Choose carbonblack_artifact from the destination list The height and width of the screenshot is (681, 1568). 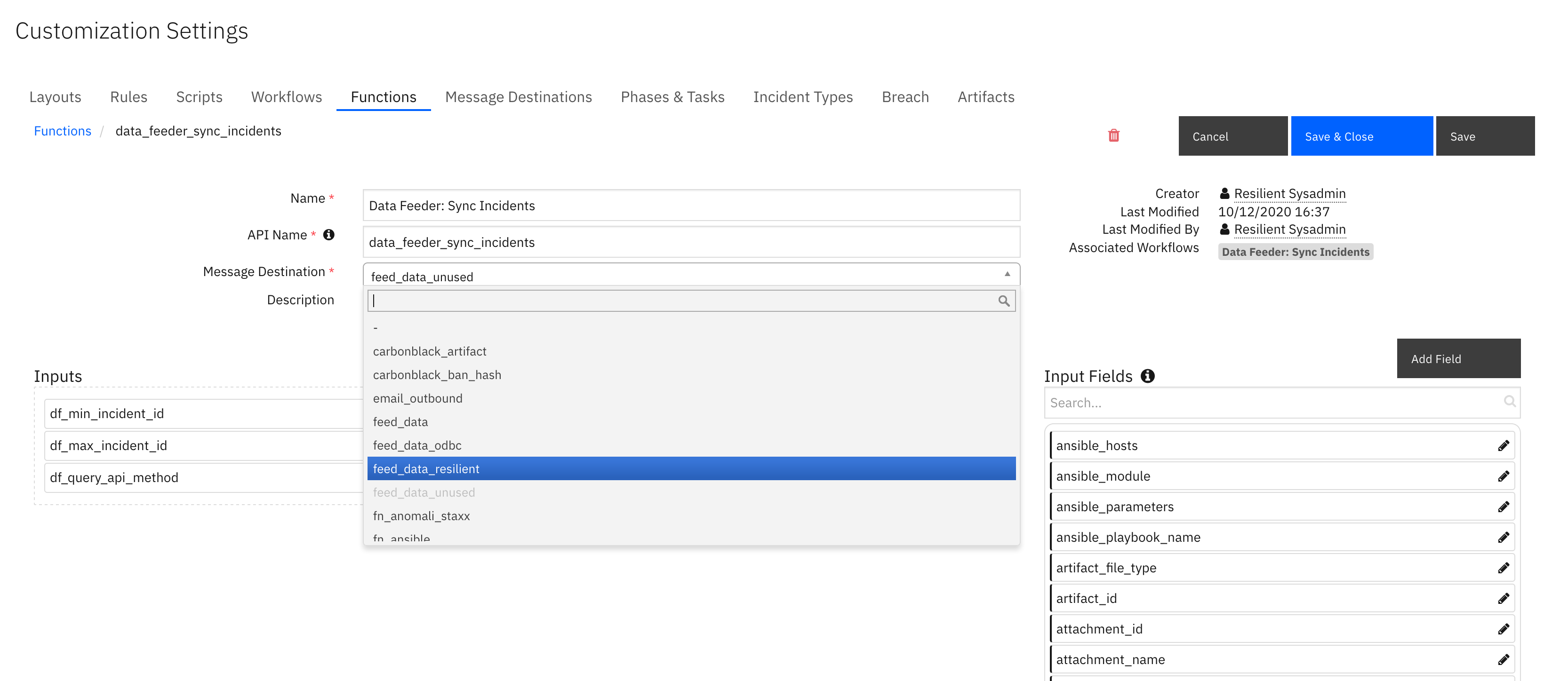[x=691, y=351]
